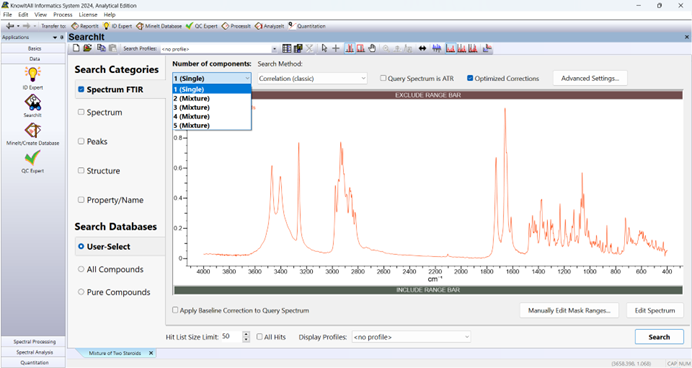Enable Query Spectrum is ATR checkbox
The image size is (692, 368).
[x=383, y=78]
